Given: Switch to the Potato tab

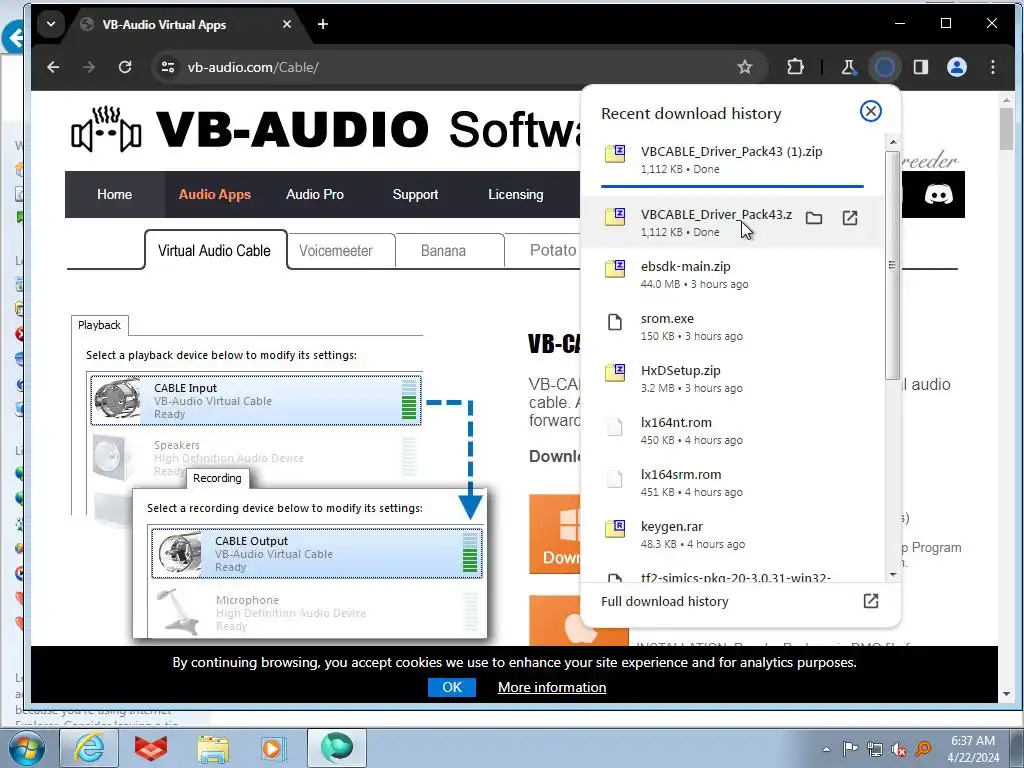Looking at the screenshot, I should coord(552,250).
